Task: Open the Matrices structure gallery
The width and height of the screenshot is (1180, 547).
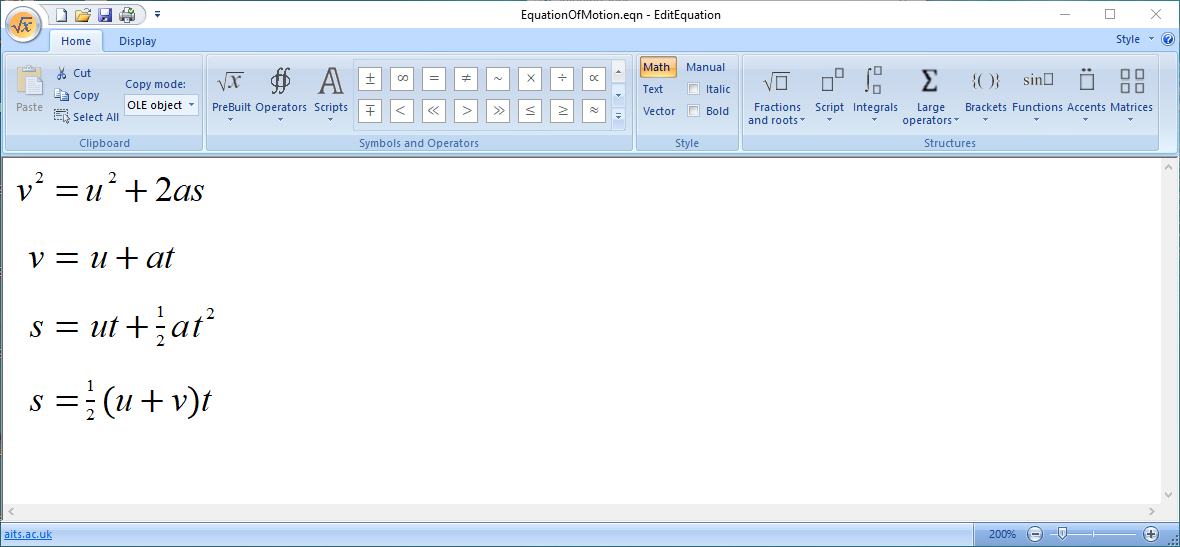Action: pos(1131,97)
